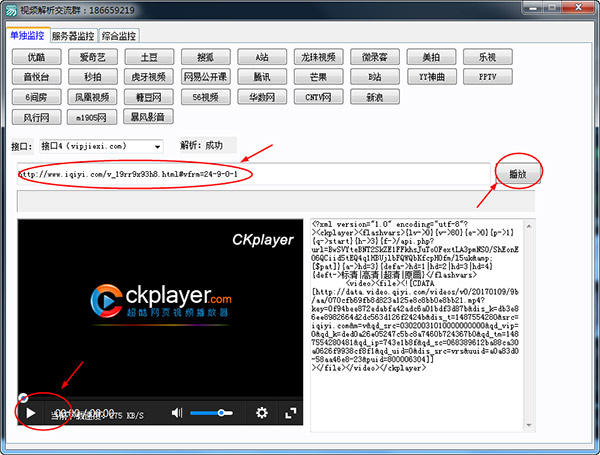Click the 播放 button
Screen dimensions: 600x455
tap(518, 174)
